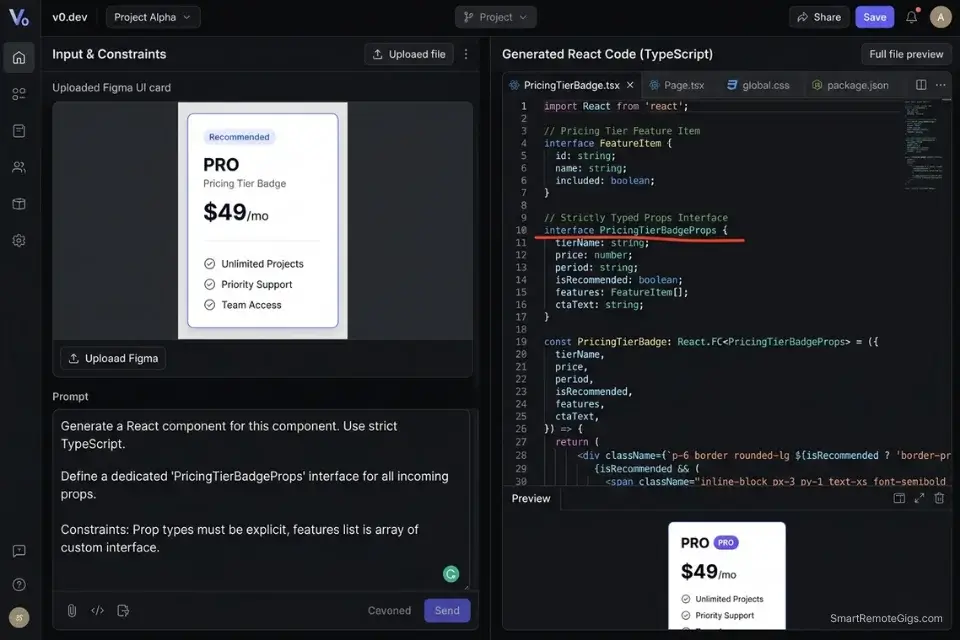Click the 'Uploaded Figma UI card' label
Viewport: 960px width, 640px height.
coord(111,88)
